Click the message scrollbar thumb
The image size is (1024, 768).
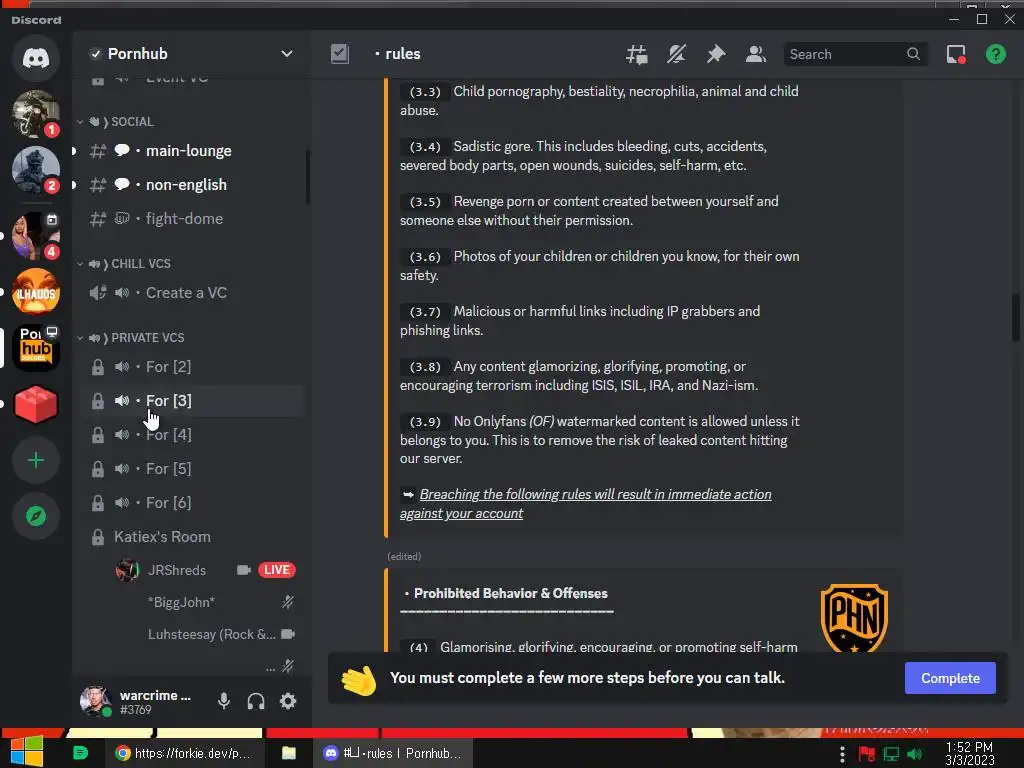click(x=1016, y=318)
